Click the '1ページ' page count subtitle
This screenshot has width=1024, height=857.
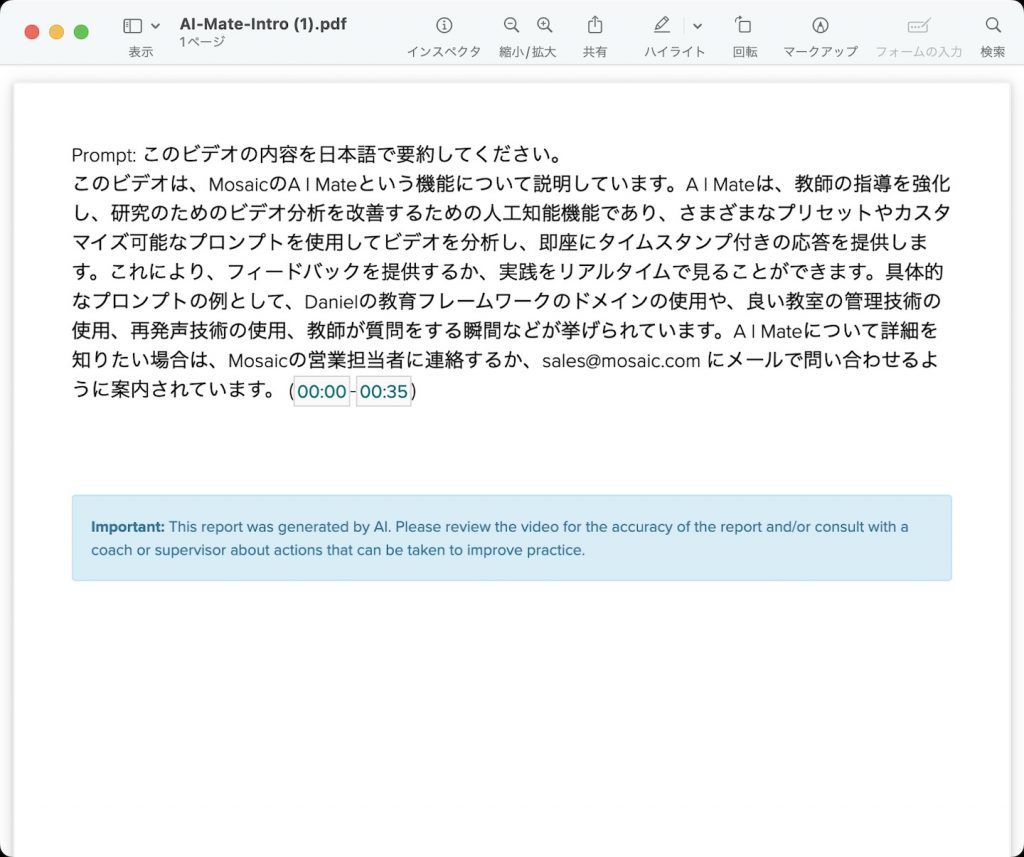pyautogui.click(x=202, y=42)
